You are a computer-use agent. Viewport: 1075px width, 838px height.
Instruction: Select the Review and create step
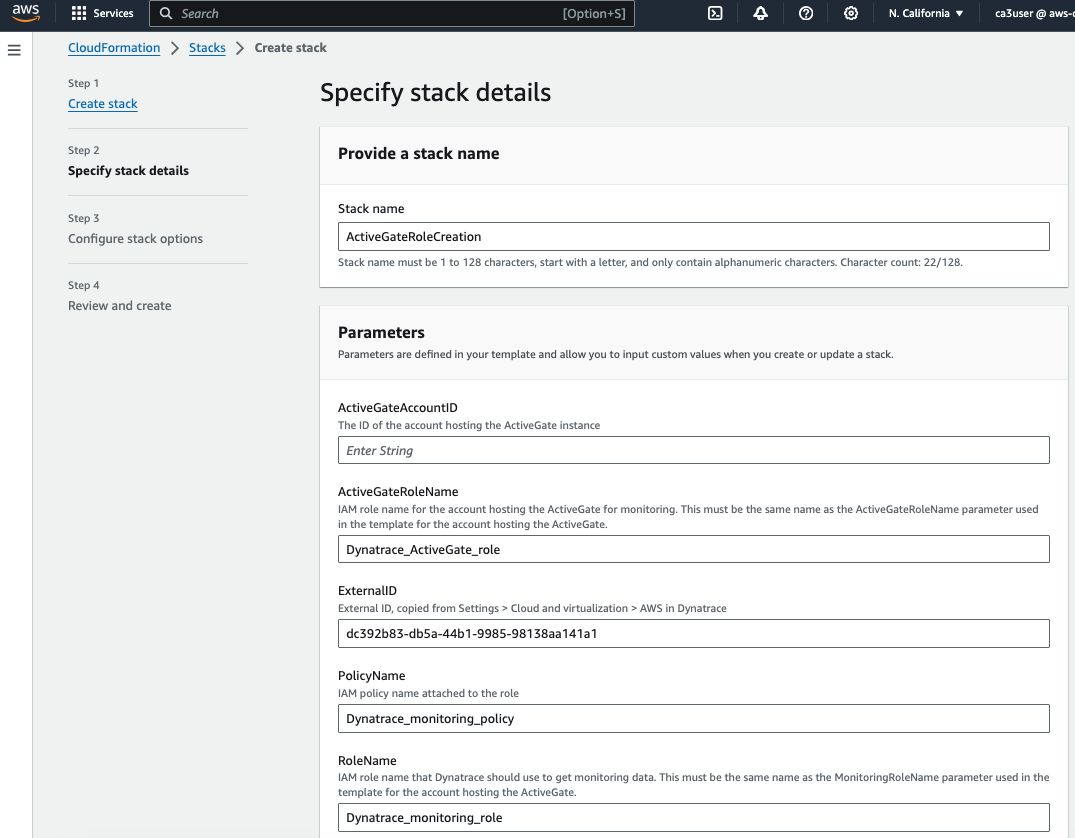(x=119, y=305)
